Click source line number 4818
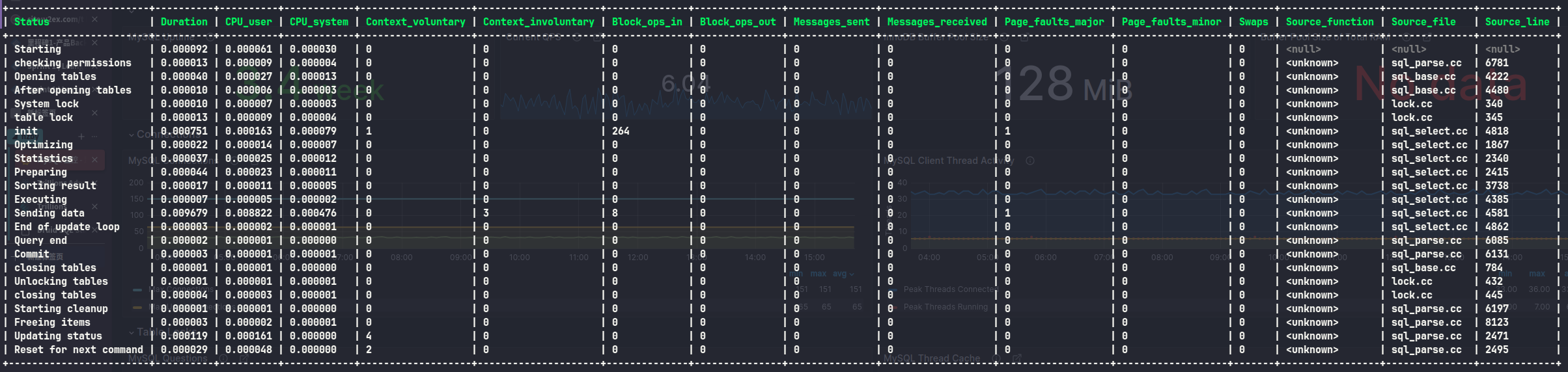The width and height of the screenshot is (1568, 372). [x=1496, y=131]
